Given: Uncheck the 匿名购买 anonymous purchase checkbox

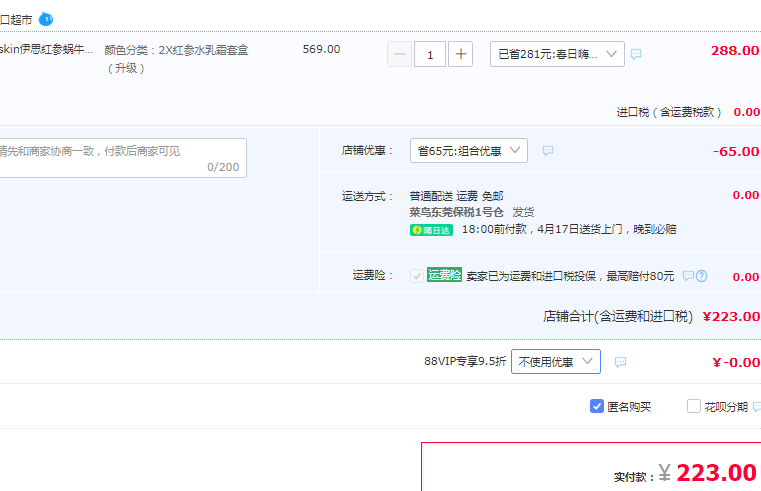Looking at the screenshot, I should 596,406.
